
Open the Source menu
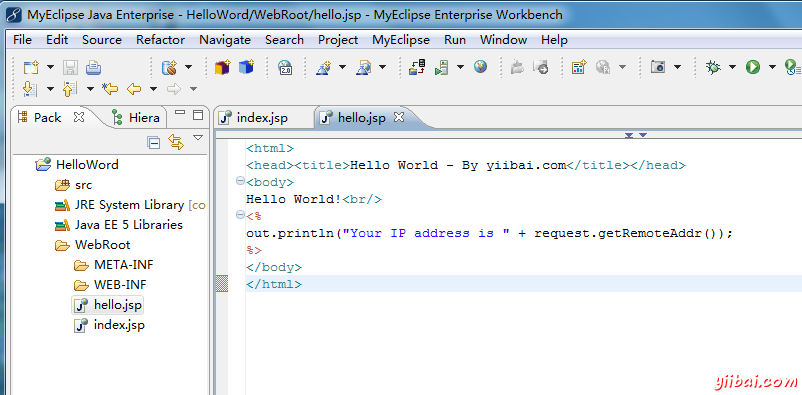pyautogui.click(x=102, y=40)
